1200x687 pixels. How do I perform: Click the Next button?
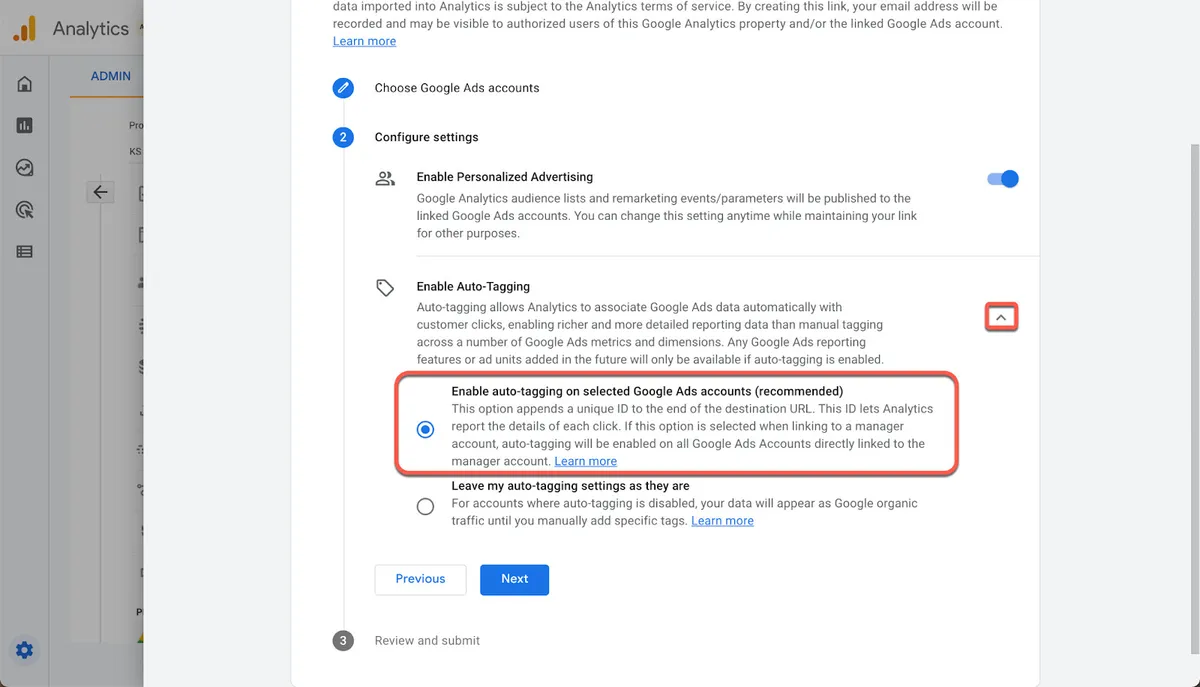coord(514,580)
